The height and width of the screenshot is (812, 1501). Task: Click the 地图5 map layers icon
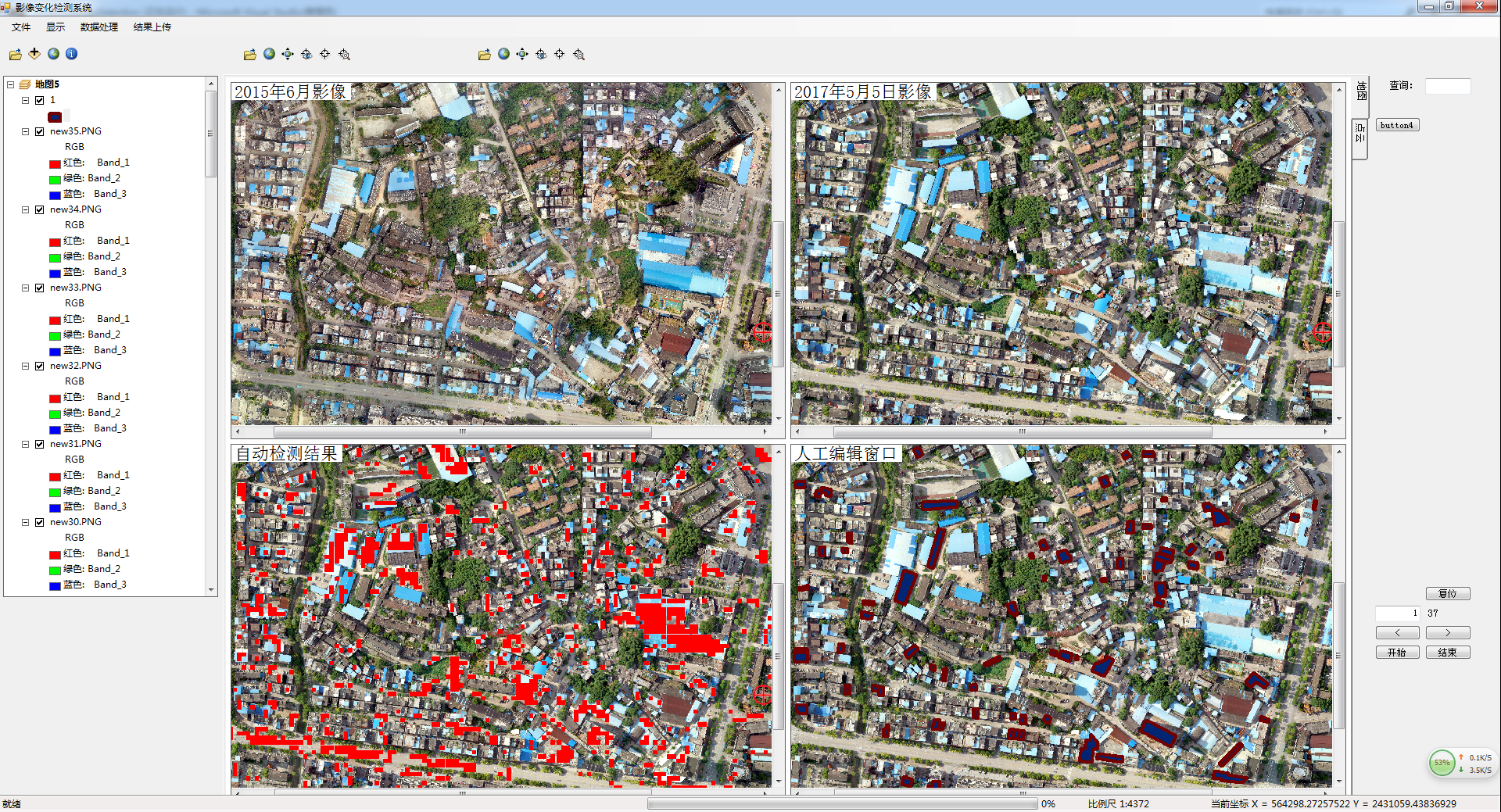point(25,84)
